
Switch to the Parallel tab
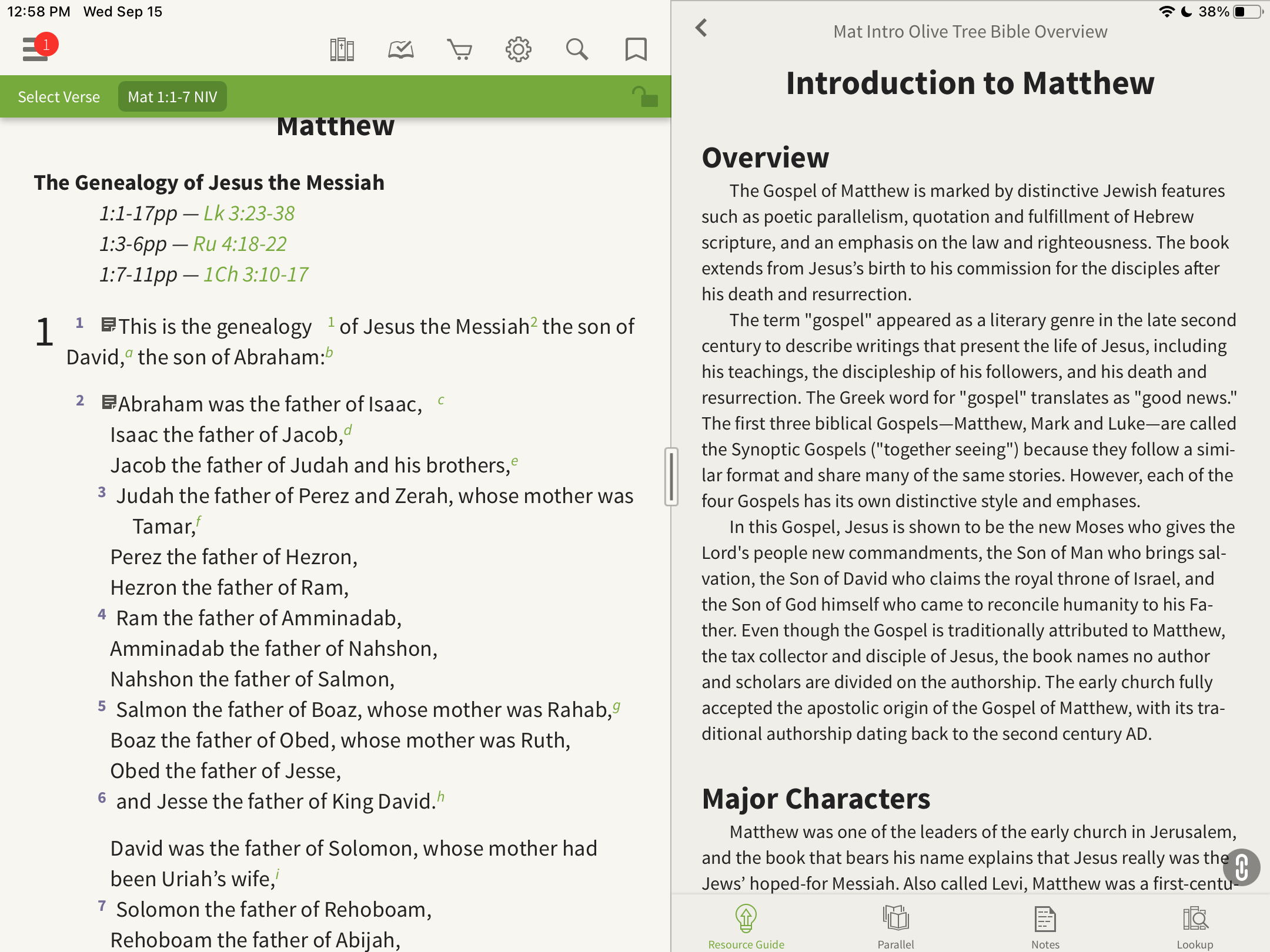pyautogui.click(x=895, y=927)
